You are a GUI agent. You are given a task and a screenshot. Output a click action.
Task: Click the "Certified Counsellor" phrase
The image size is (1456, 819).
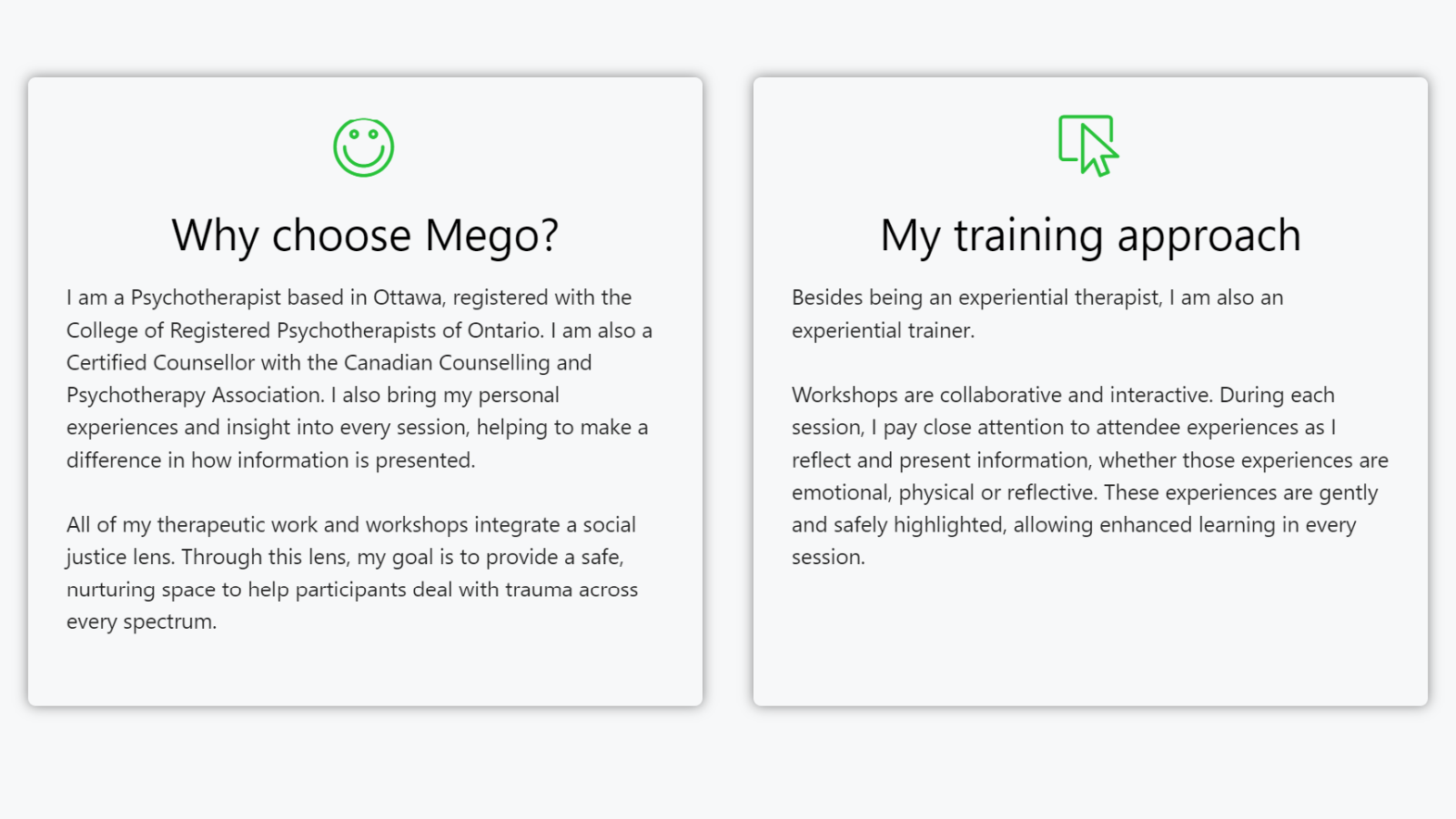click(x=160, y=363)
